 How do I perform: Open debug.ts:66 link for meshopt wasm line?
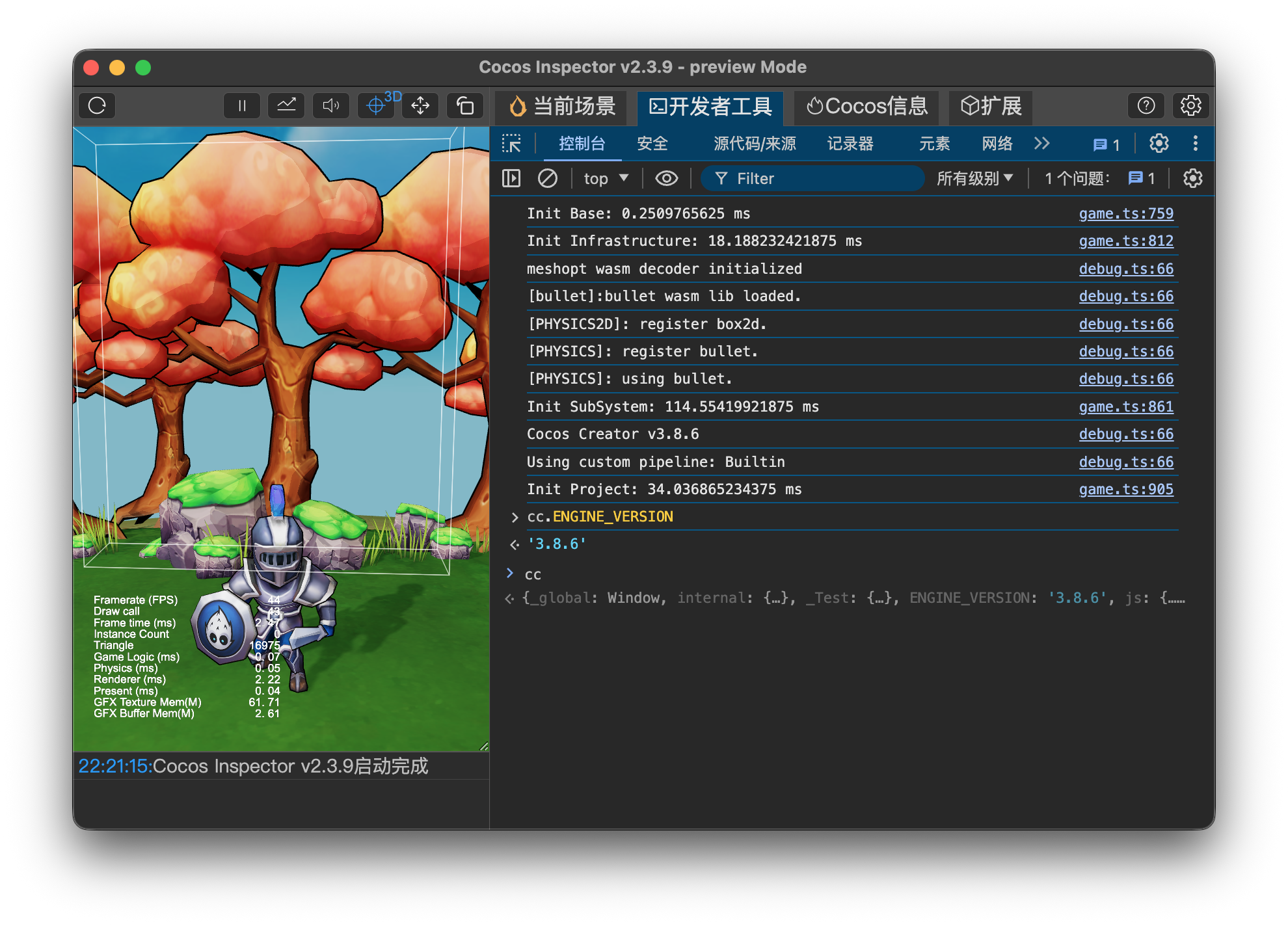[x=1126, y=269]
